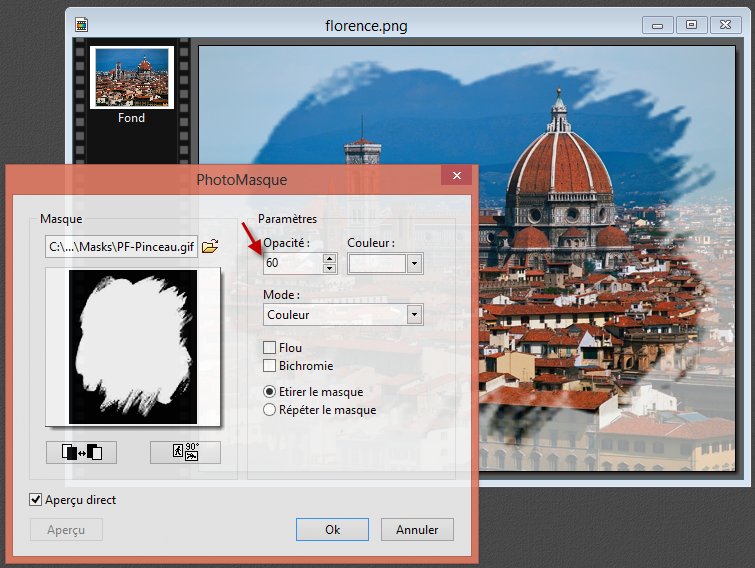
Task: Click the invert mask button
Action: click(x=81, y=452)
